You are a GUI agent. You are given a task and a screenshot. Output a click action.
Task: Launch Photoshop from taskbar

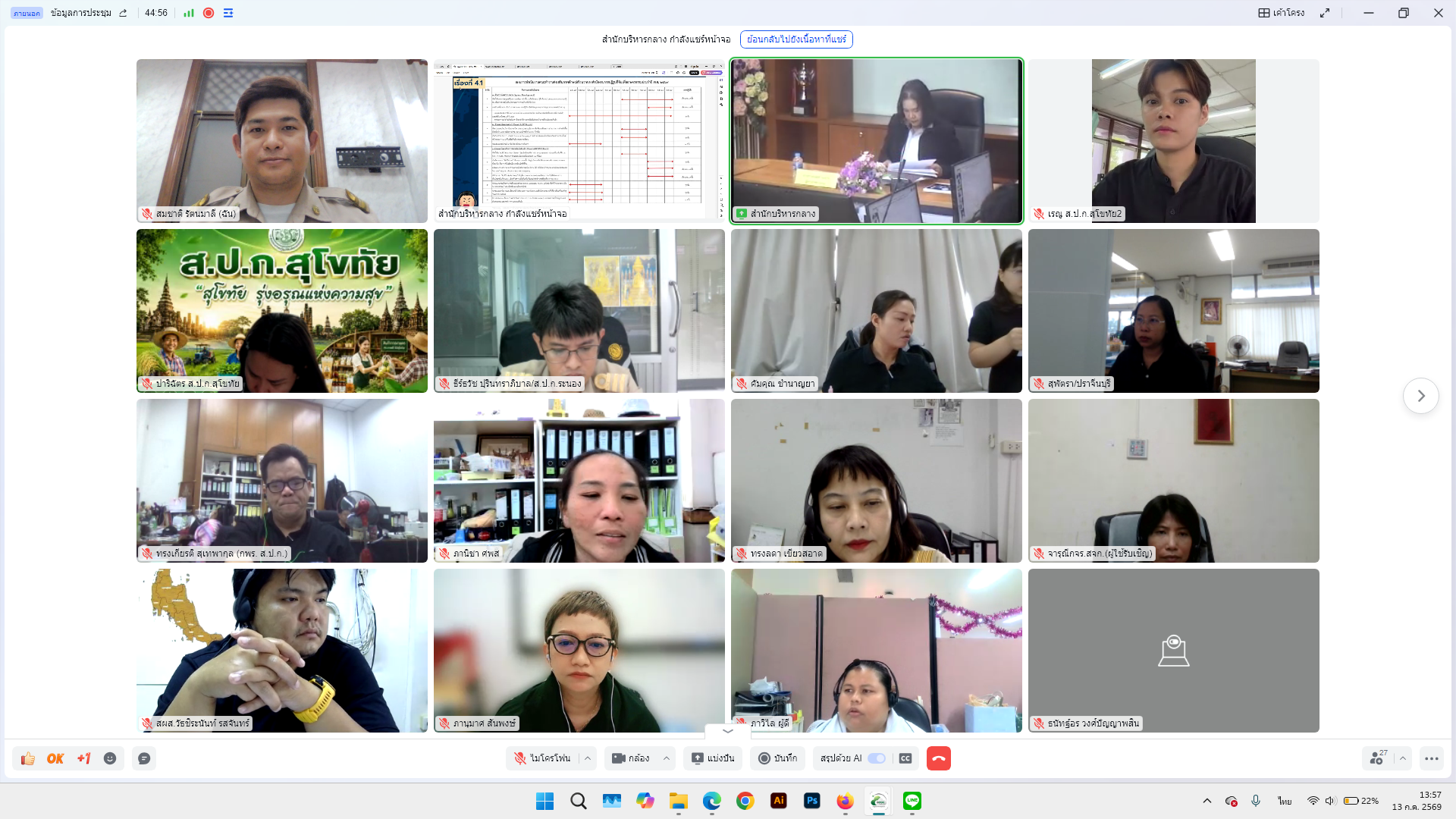pyautogui.click(x=812, y=801)
